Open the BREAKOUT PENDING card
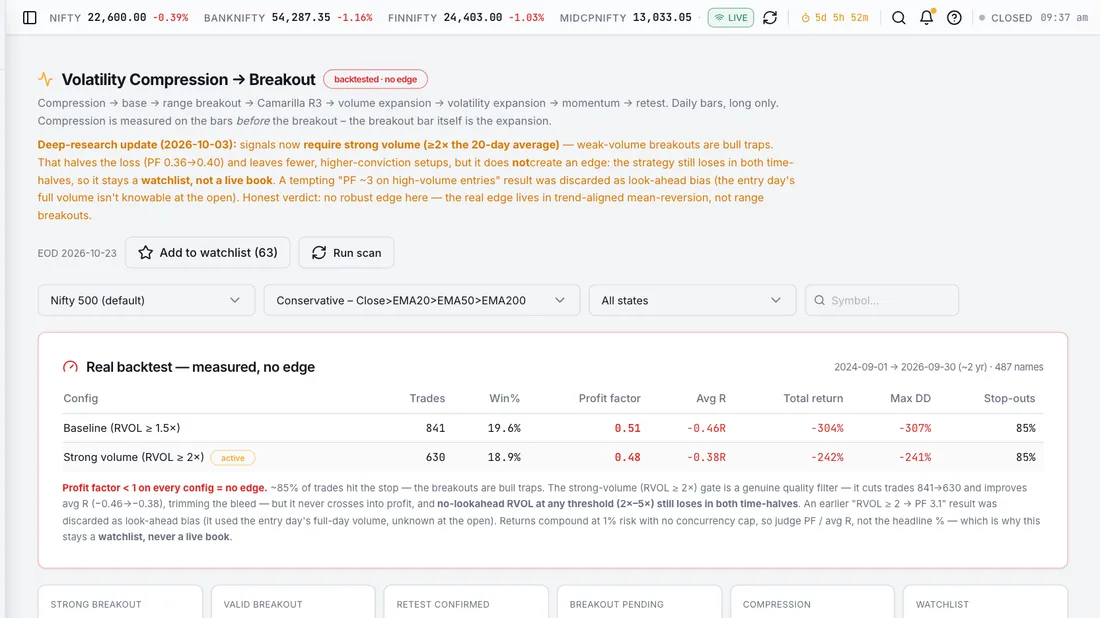Screen dimensions: 1100x618 click(x=639, y=602)
